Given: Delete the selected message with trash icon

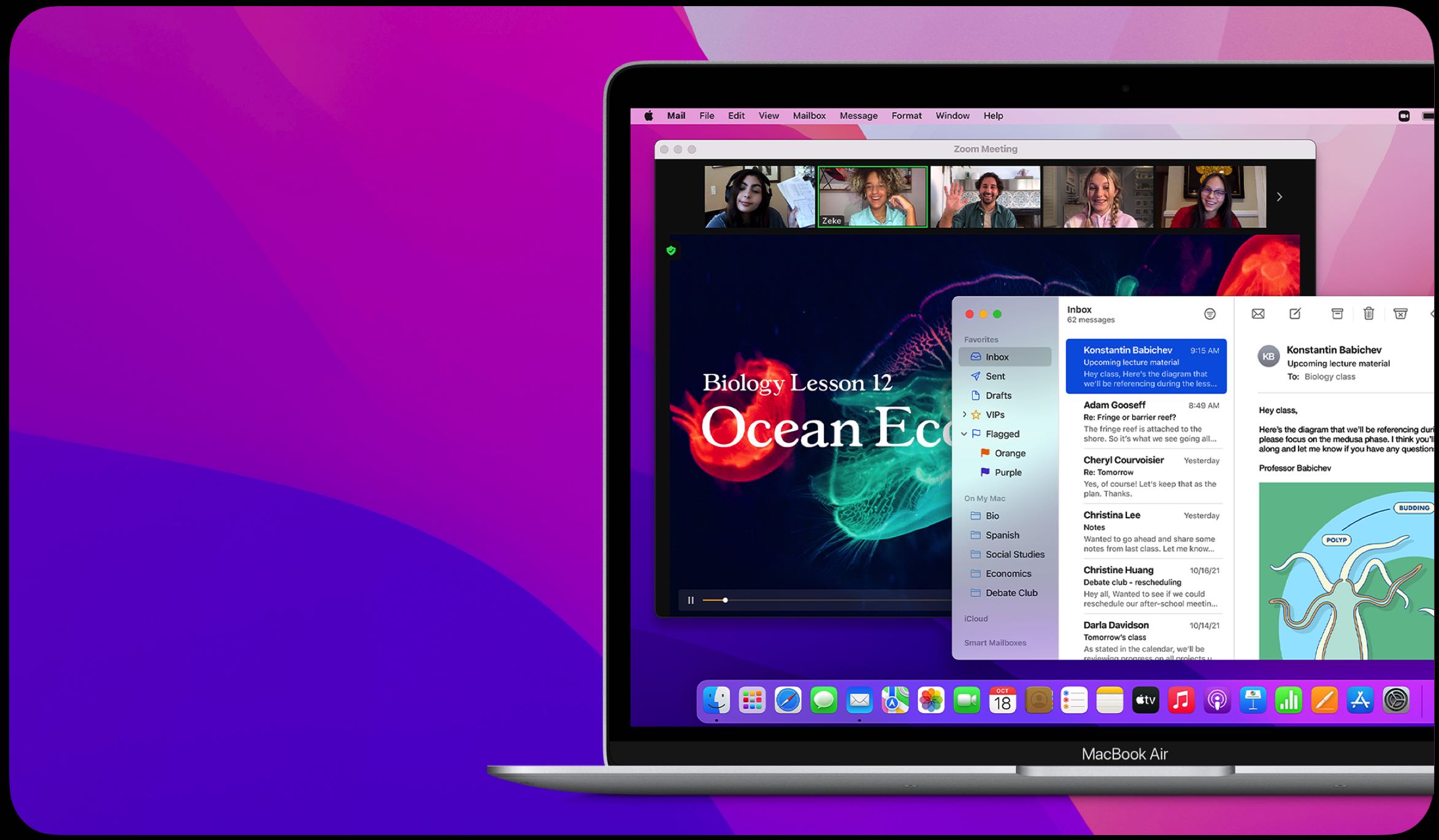Looking at the screenshot, I should pyautogui.click(x=1368, y=314).
